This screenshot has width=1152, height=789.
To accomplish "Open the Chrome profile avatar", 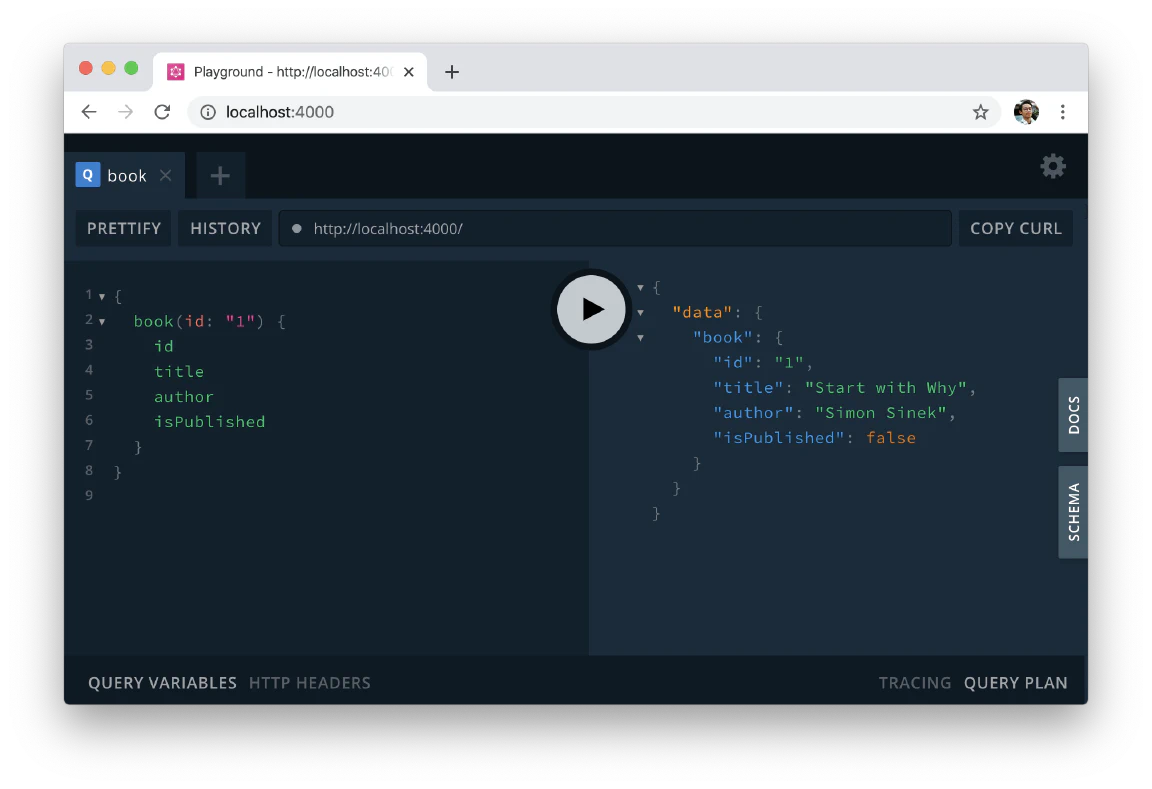I will [x=1026, y=112].
